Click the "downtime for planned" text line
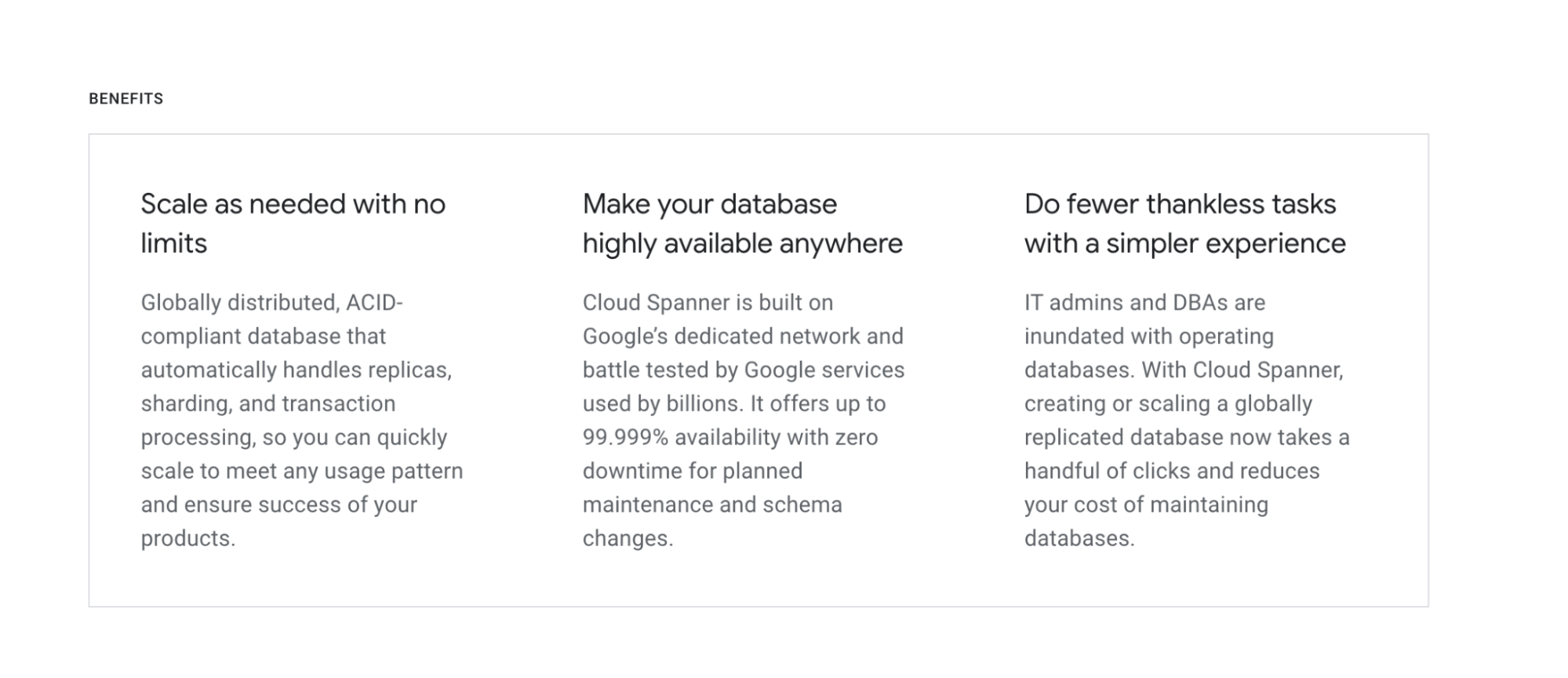Screen dimensions: 1568x678 click(x=693, y=472)
